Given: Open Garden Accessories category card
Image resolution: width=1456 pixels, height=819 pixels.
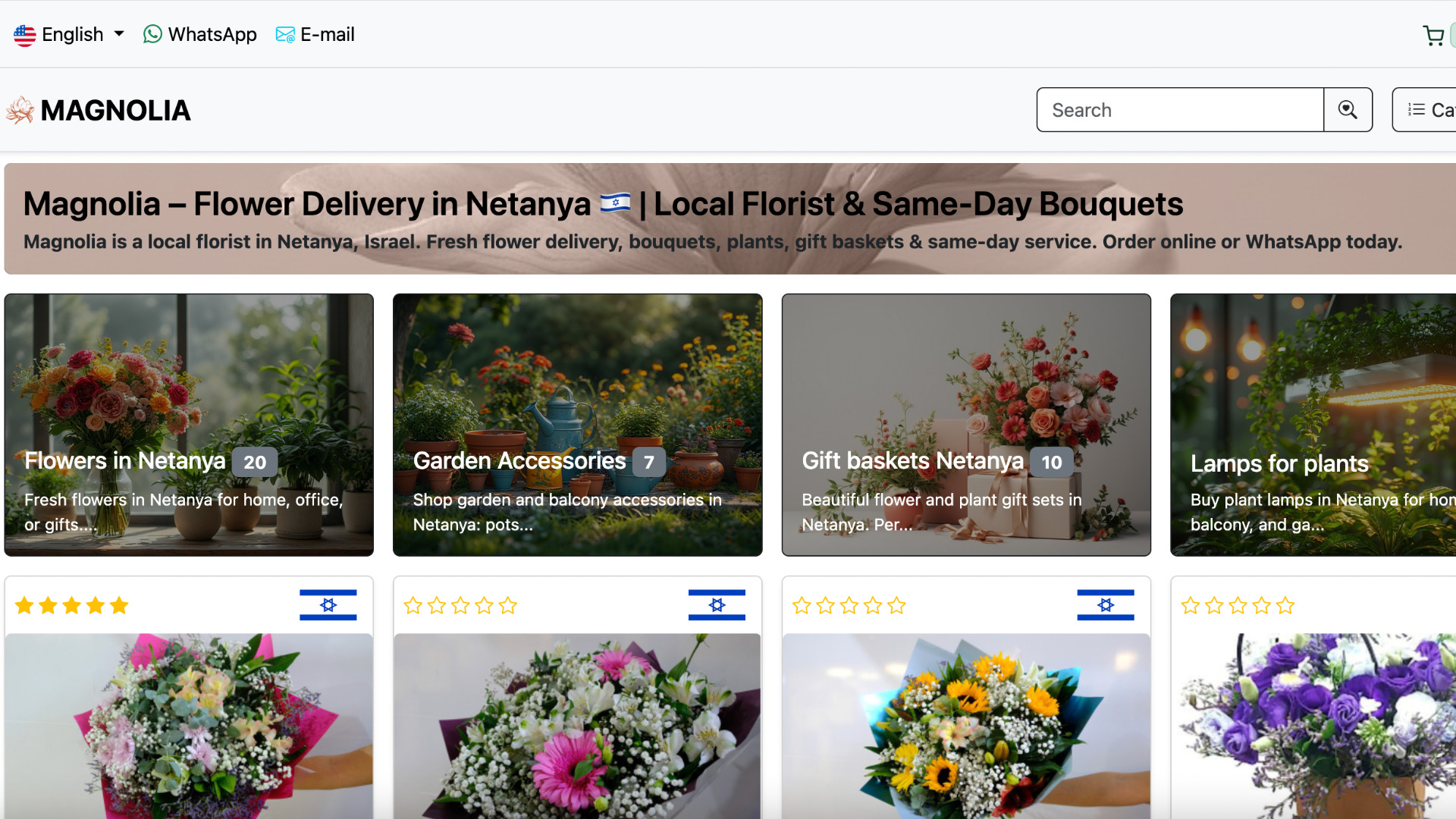Looking at the screenshot, I should click(578, 425).
